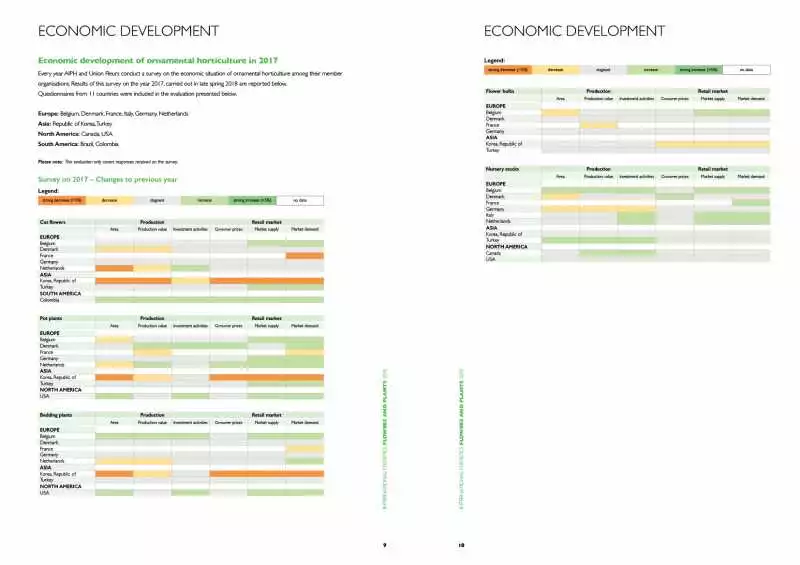Click the orange France market demand cell in Cut flowers

[305, 256]
